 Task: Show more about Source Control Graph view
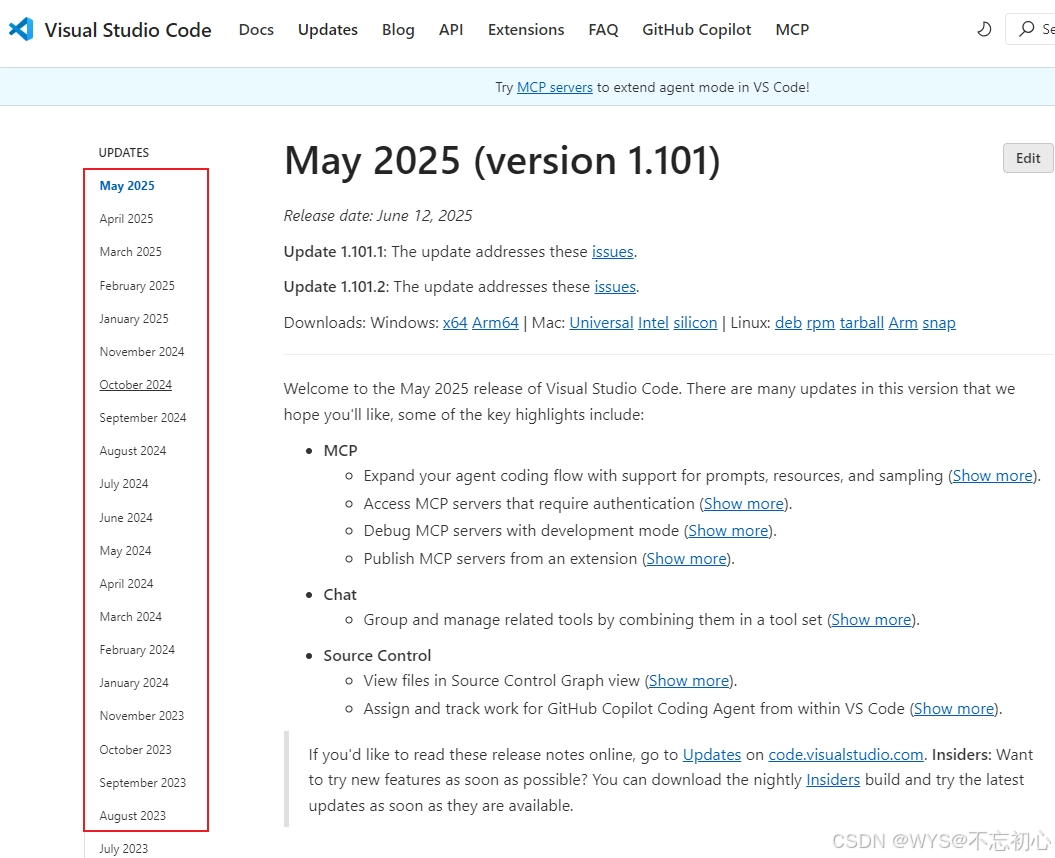point(689,681)
